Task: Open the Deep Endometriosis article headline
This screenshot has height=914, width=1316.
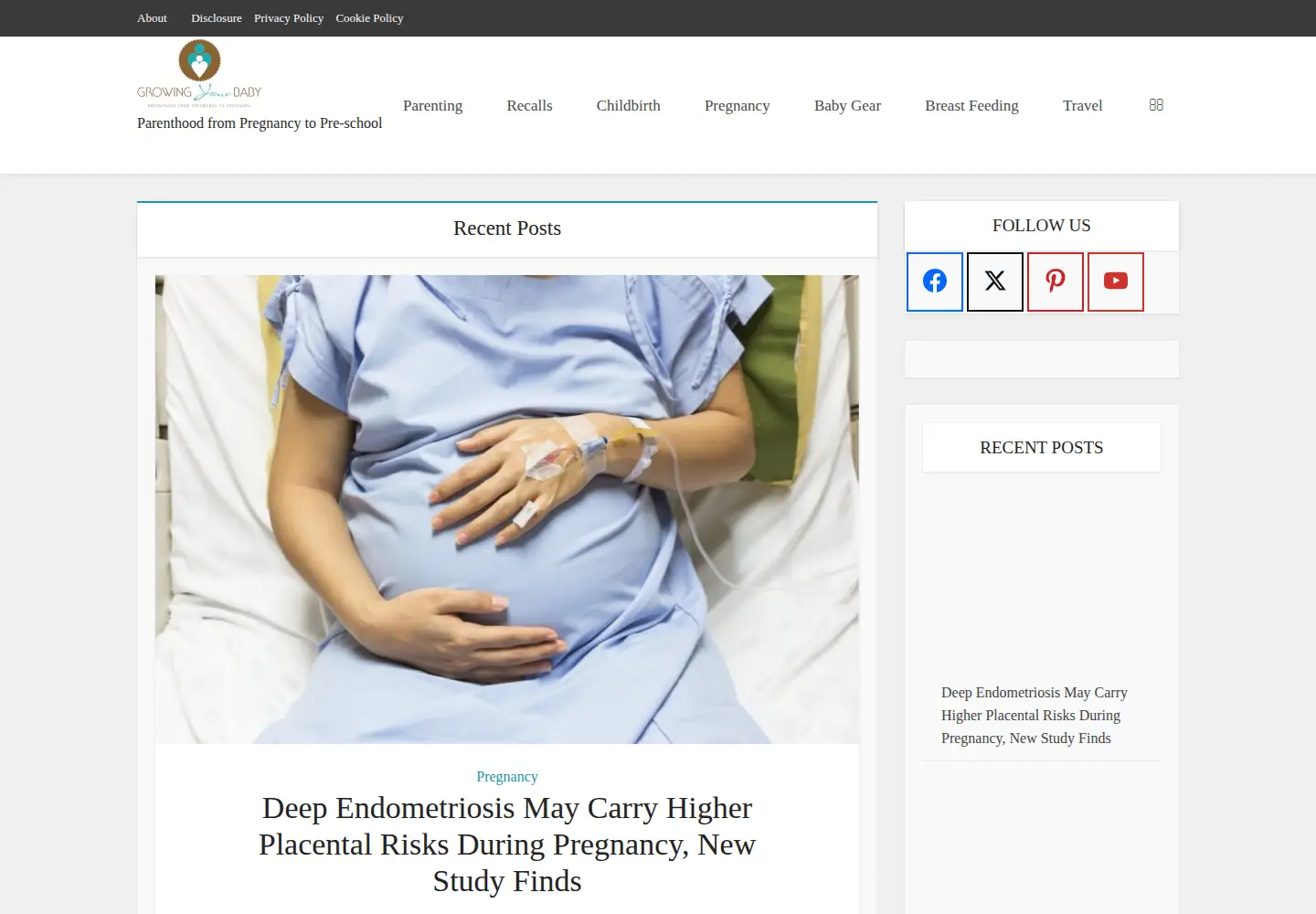Action: coord(507,845)
